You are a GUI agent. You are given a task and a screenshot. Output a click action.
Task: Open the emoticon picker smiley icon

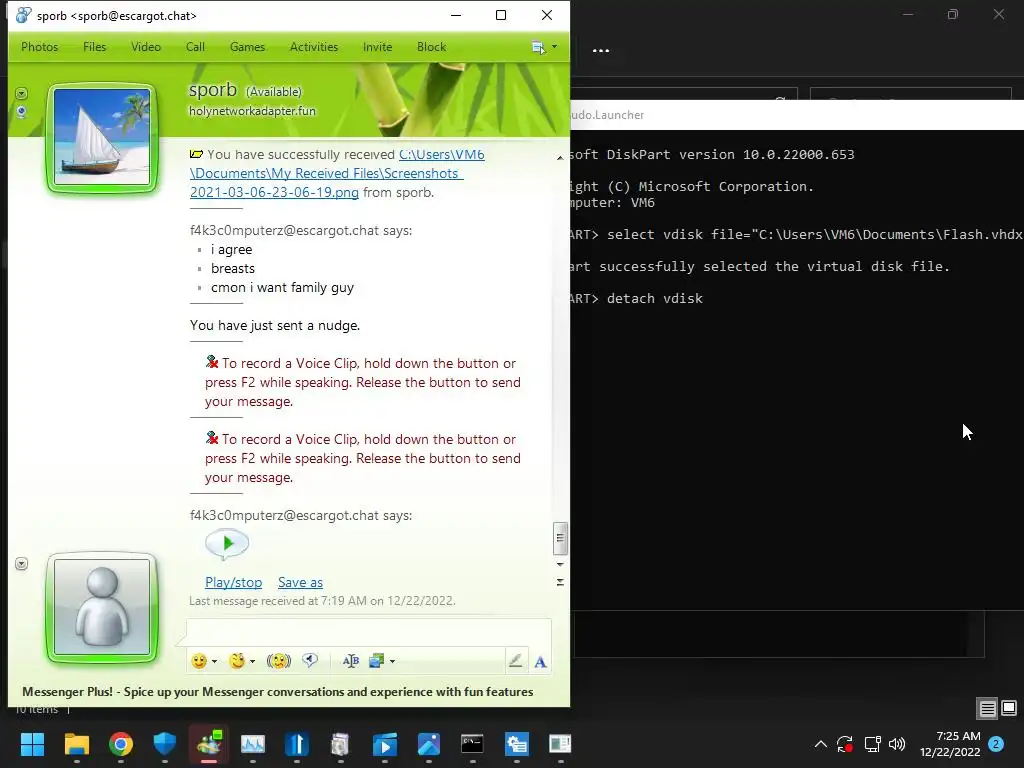(x=199, y=661)
